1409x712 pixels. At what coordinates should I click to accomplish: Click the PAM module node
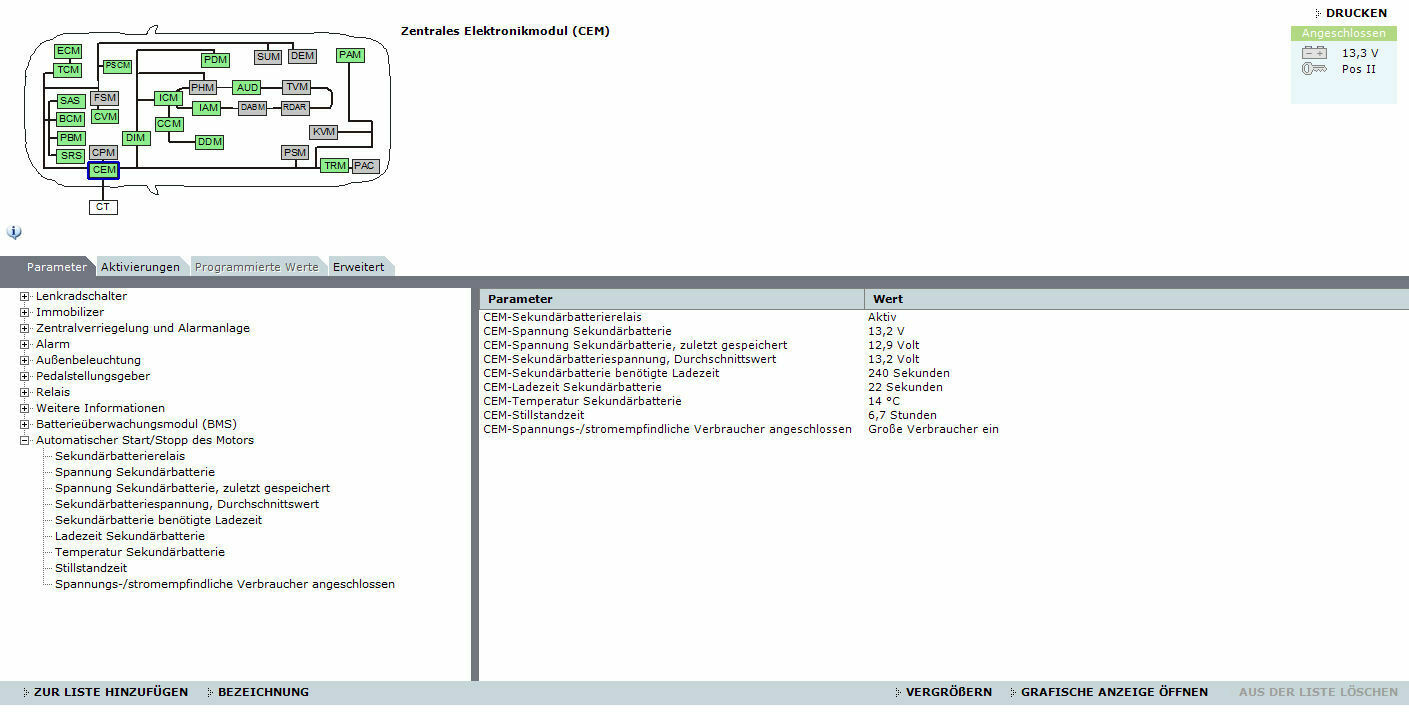tap(350, 55)
